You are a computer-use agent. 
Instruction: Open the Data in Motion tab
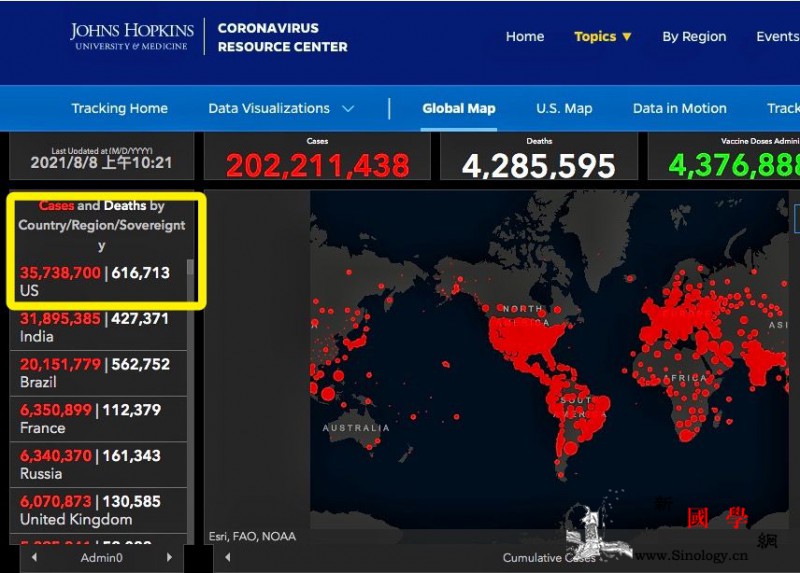pyautogui.click(x=680, y=108)
